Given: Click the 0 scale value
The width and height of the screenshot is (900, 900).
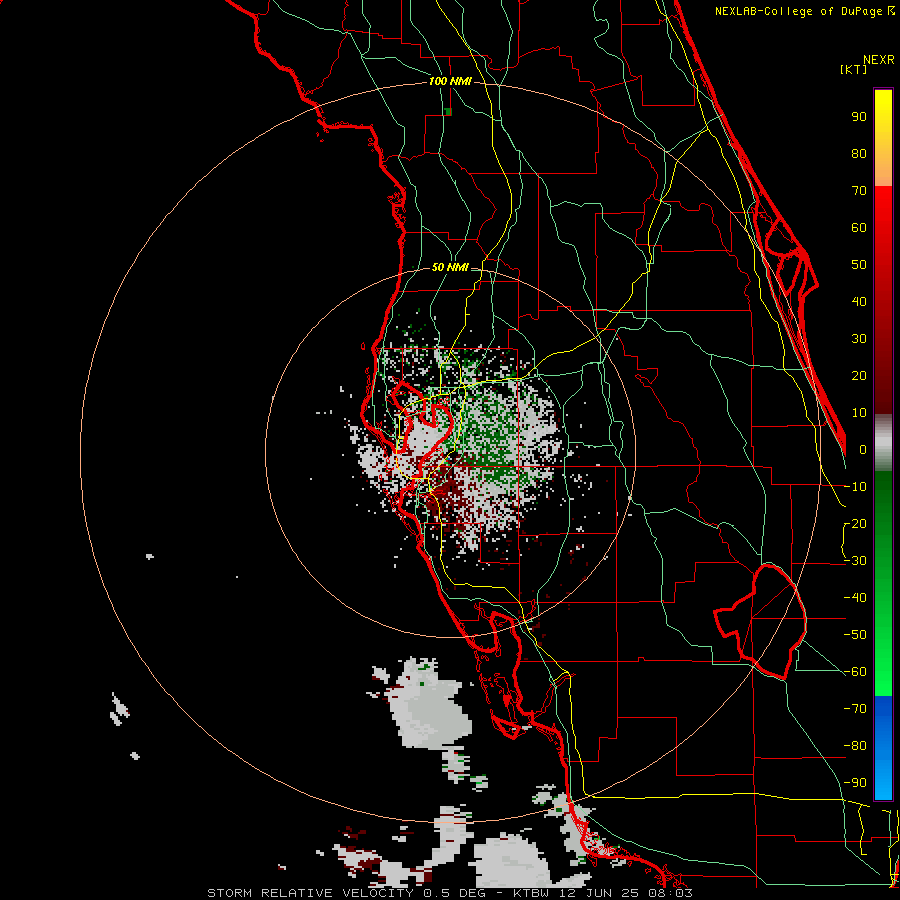Looking at the screenshot, I should coord(863,449).
